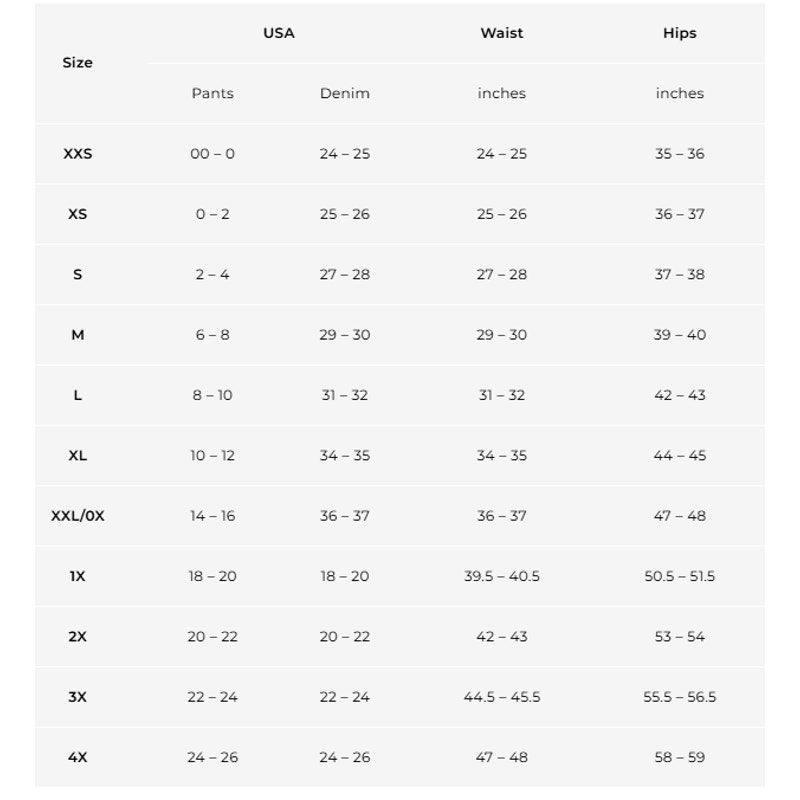
Task: Select the 3X size label
Action: [x=78, y=697]
